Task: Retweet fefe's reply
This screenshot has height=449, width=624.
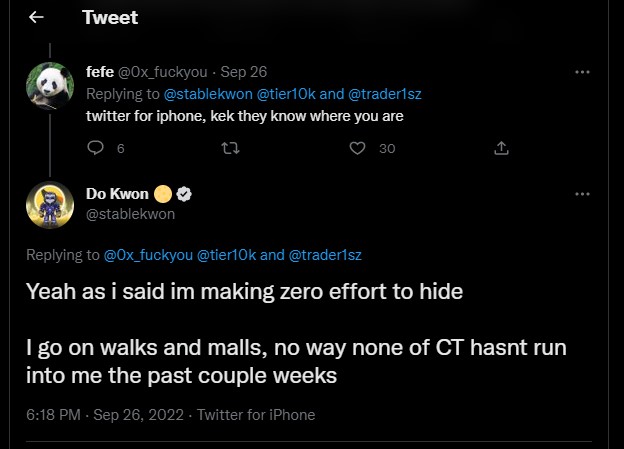Action: pos(227,148)
